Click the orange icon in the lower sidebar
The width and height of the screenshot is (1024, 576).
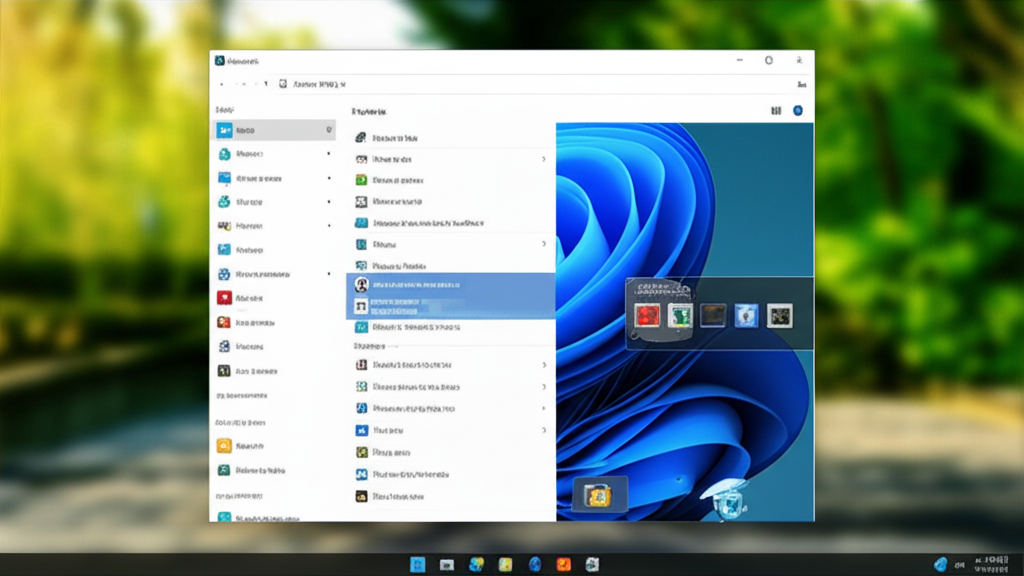click(225, 446)
